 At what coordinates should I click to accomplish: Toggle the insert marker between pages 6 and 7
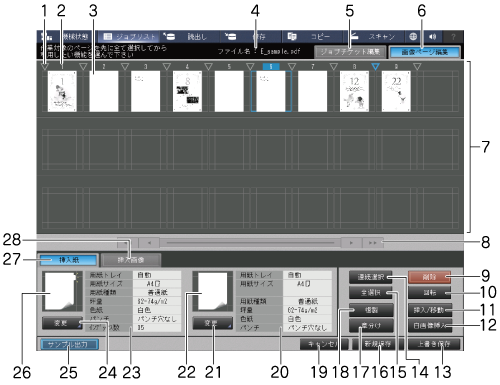[x=292, y=67]
